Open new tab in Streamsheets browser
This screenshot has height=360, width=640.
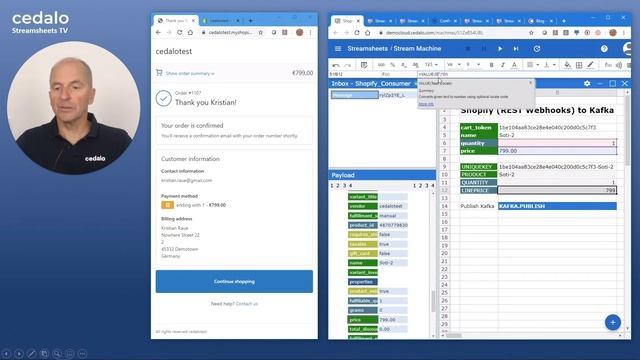pos(564,21)
